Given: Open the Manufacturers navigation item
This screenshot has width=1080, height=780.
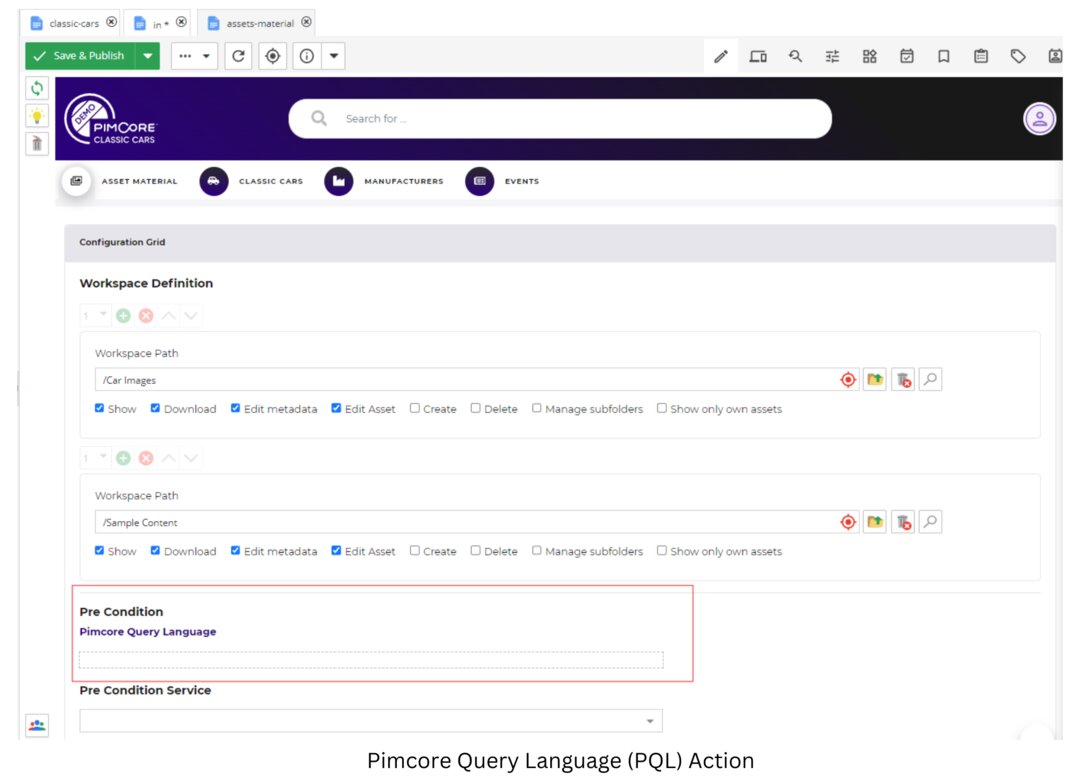Looking at the screenshot, I should click(x=384, y=181).
